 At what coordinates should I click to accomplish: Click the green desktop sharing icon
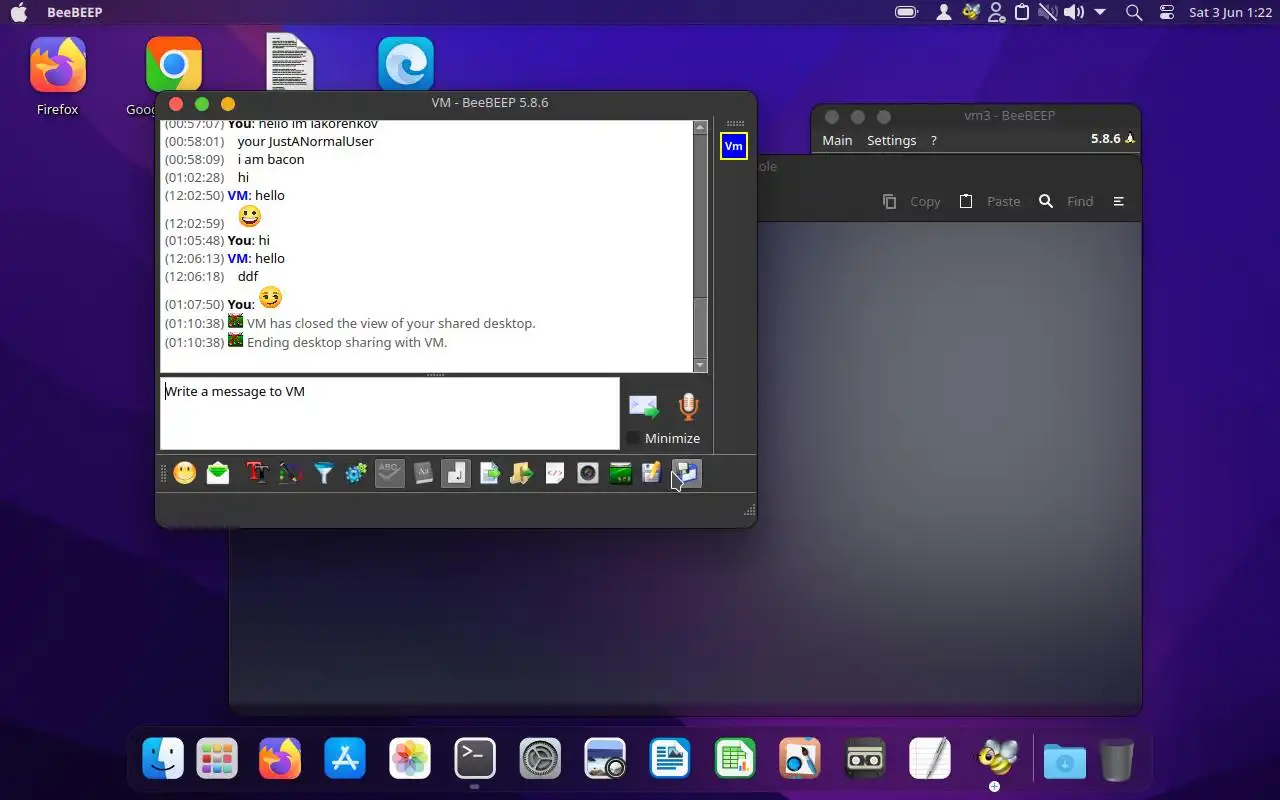[621, 473]
